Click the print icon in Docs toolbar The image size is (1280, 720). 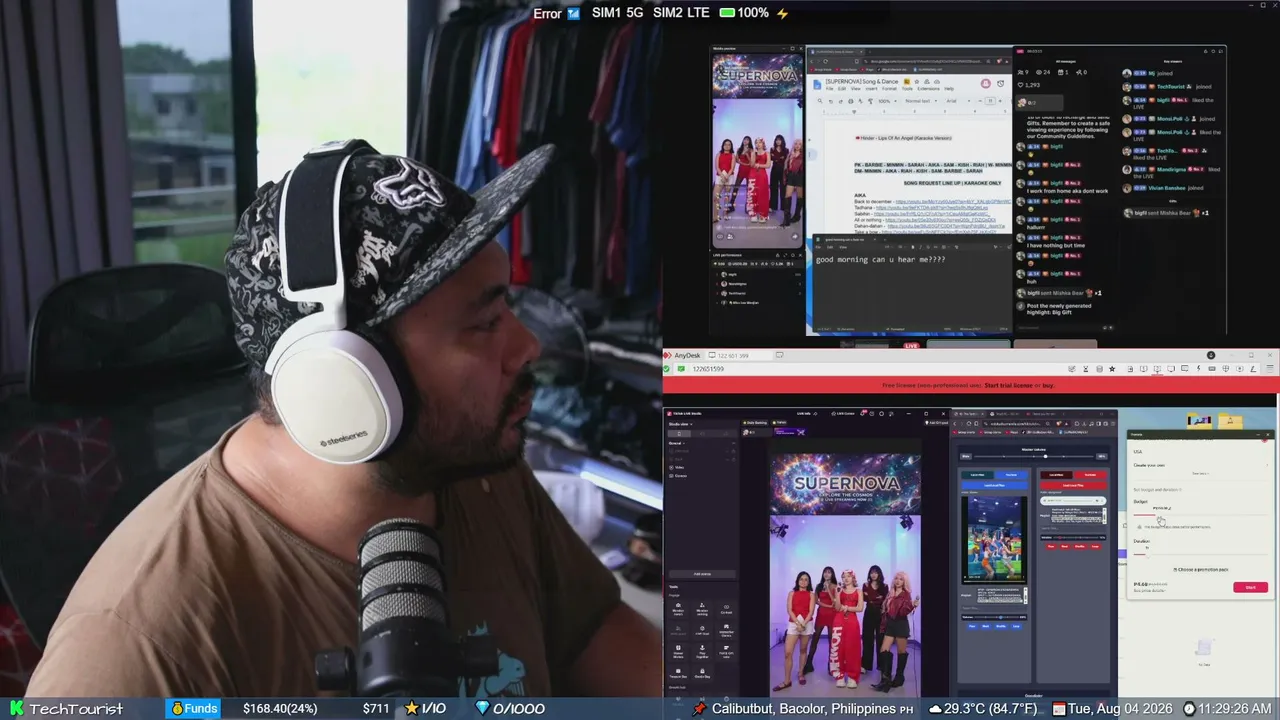pyautogui.click(x=851, y=101)
